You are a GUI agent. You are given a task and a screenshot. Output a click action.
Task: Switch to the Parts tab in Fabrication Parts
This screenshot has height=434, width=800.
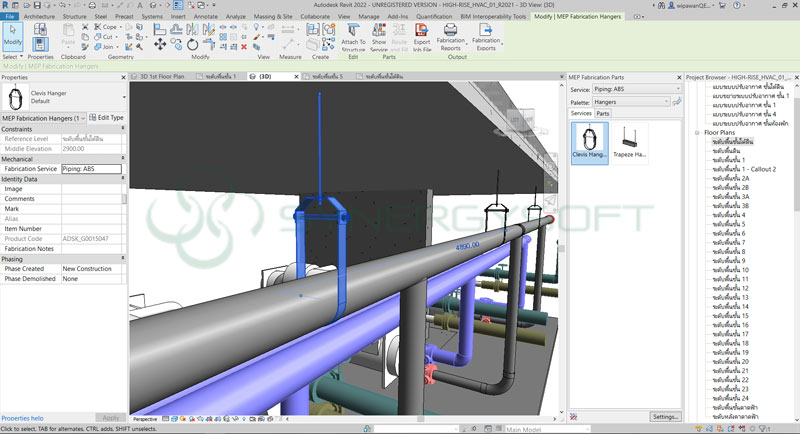pos(605,113)
